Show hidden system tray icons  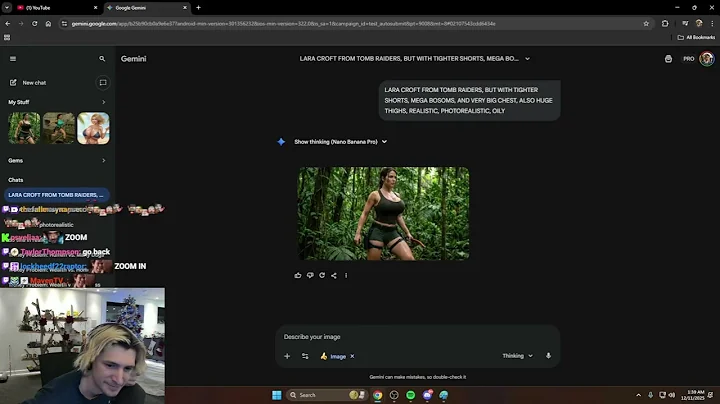pyautogui.click(x=638, y=395)
